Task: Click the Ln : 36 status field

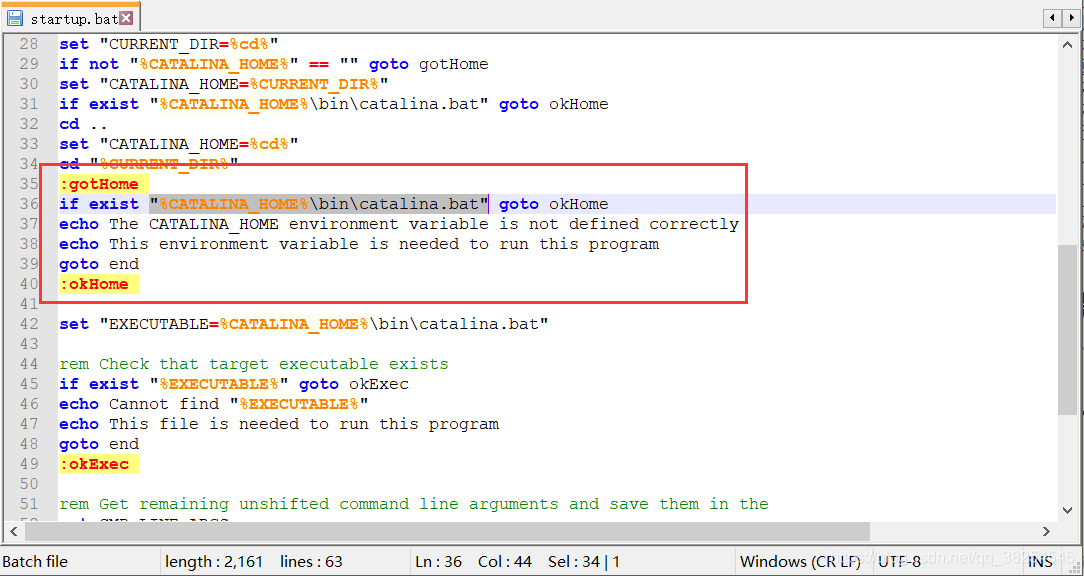Action: click(438, 561)
